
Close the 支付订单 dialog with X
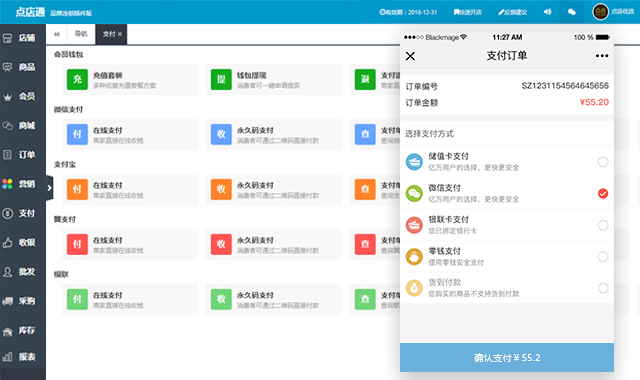(411, 56)
